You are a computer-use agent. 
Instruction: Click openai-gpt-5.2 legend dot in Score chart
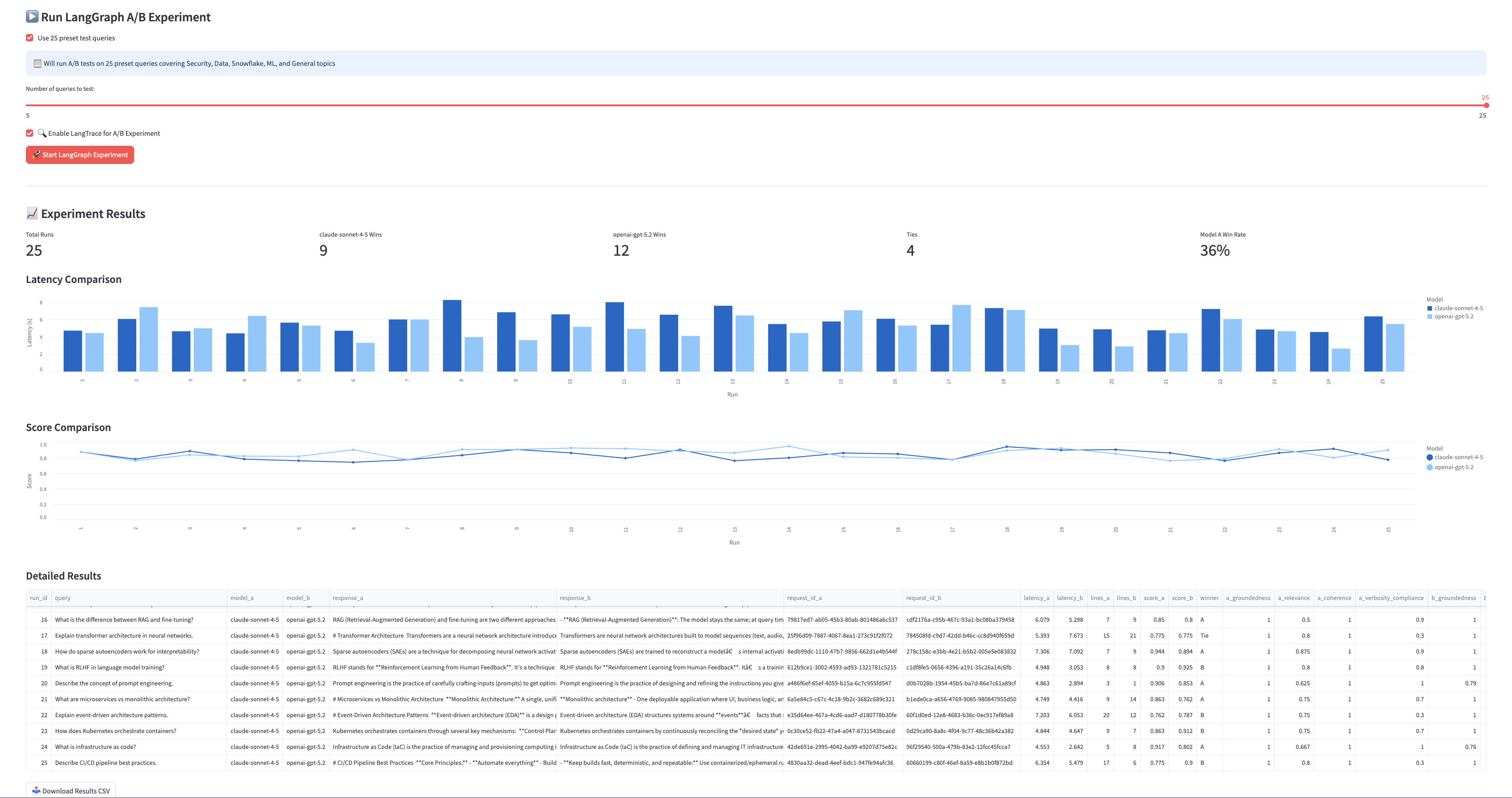1430,467
